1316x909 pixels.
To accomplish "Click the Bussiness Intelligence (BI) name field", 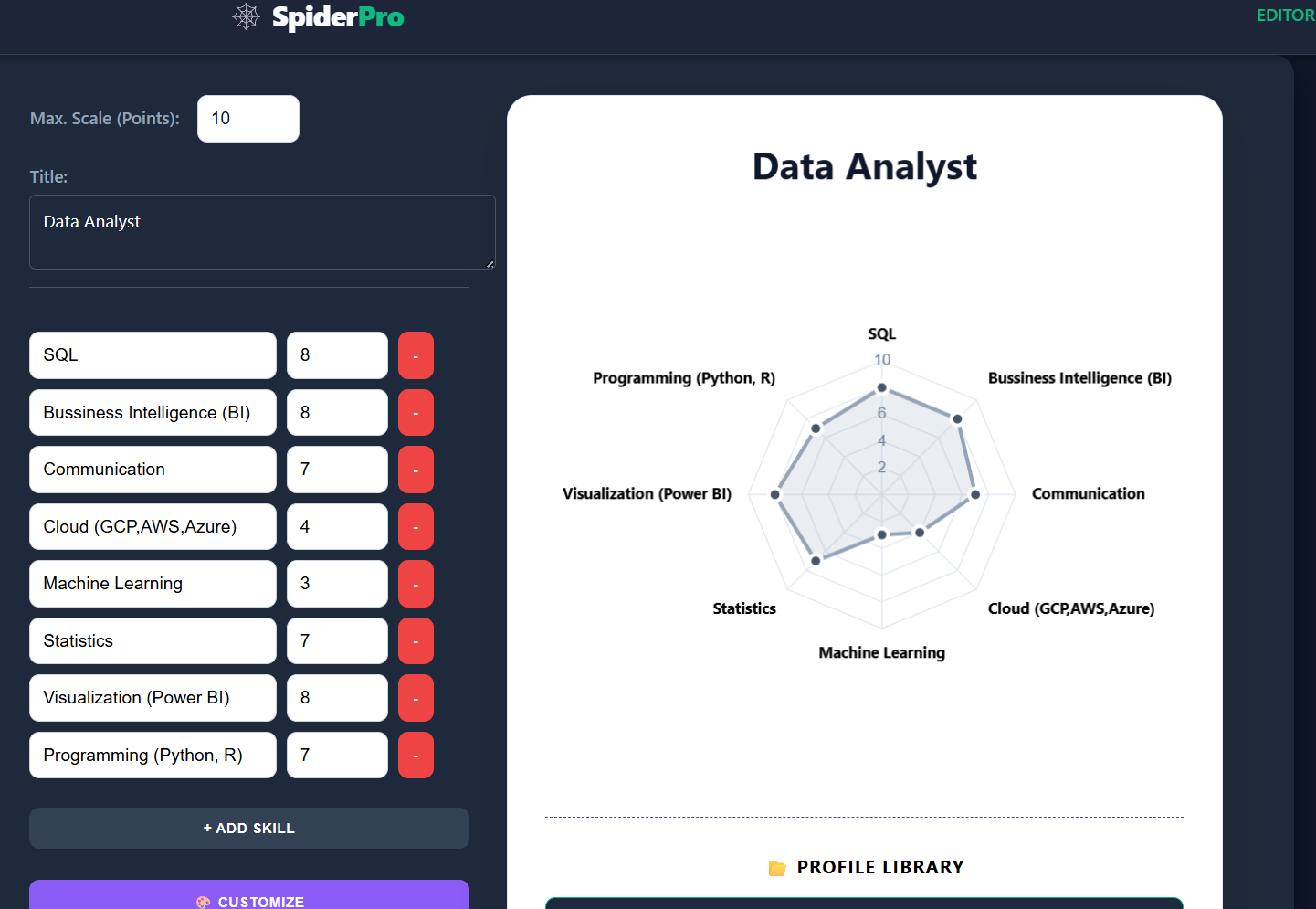I will coord(153,412).
